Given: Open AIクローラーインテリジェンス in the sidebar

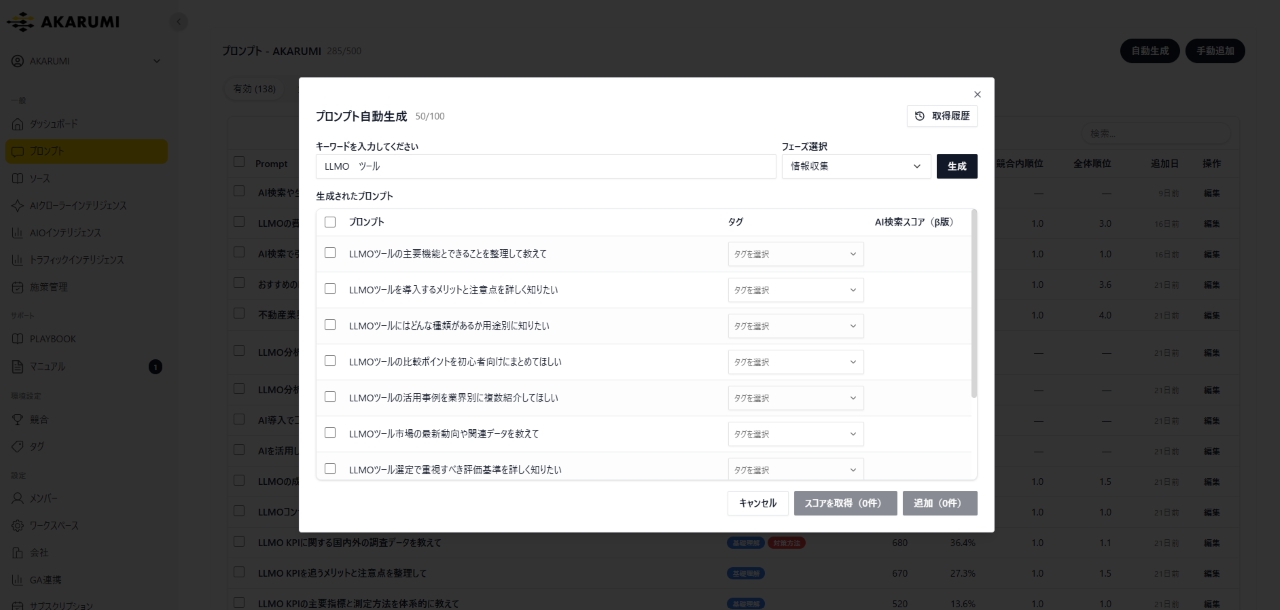Looking at the screenshot, I should (86, 205).
